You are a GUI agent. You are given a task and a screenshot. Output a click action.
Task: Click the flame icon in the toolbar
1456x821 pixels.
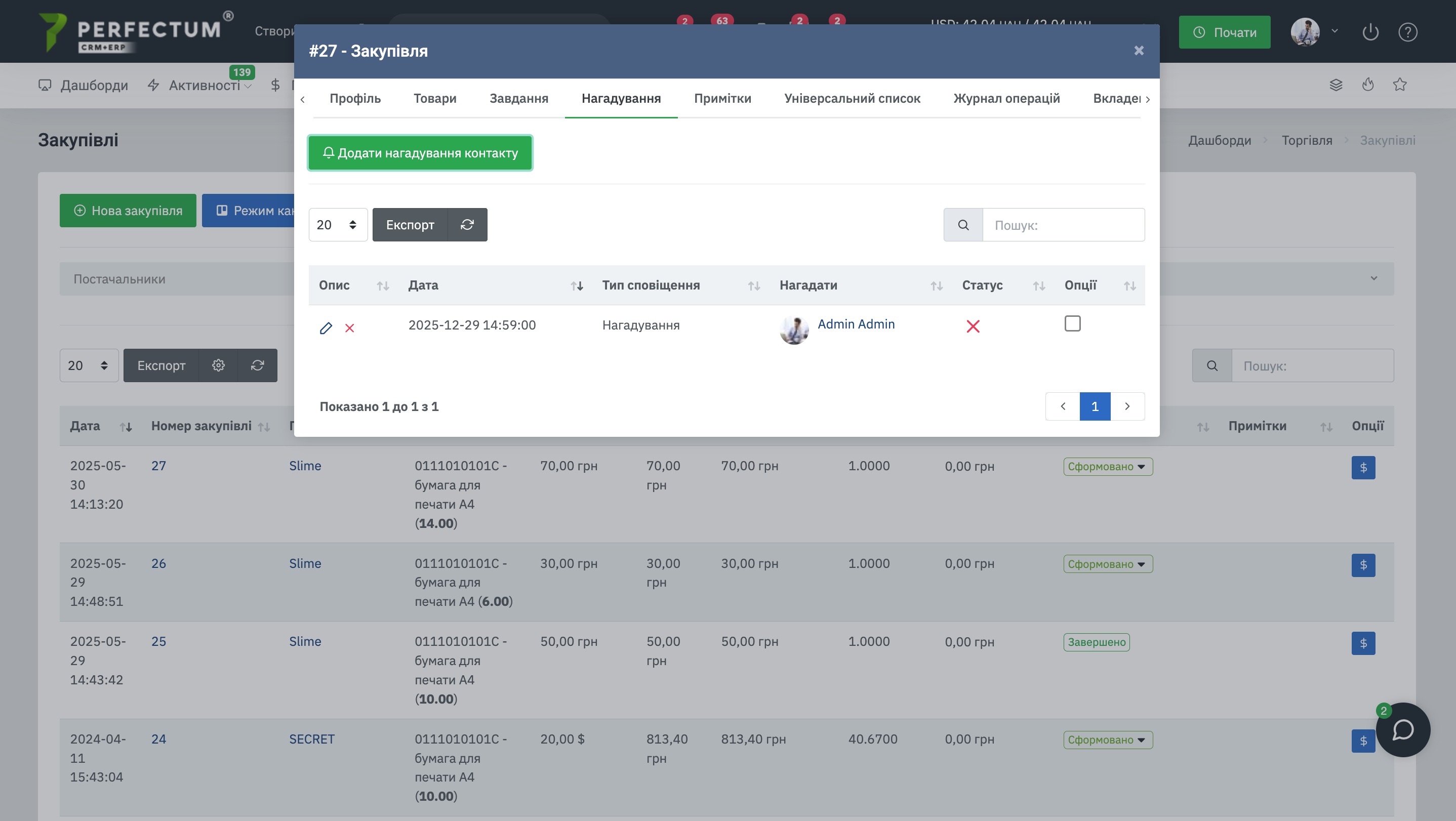coord(1368,85)
